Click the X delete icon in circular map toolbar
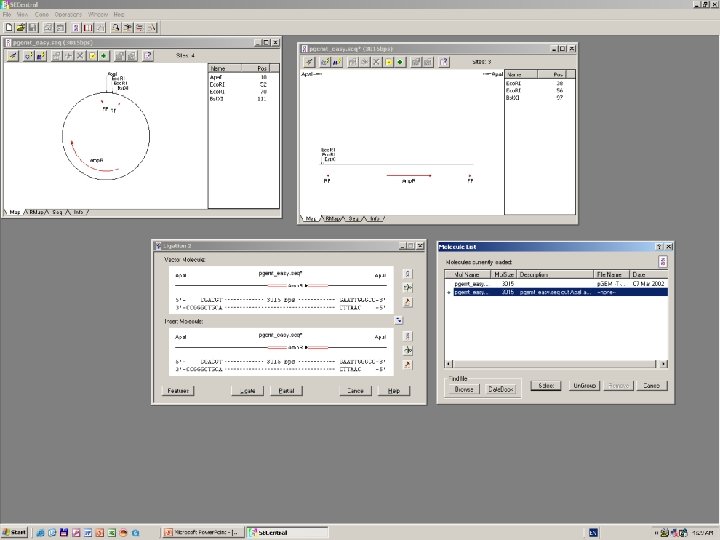720x540 pixels. point(81,57)
